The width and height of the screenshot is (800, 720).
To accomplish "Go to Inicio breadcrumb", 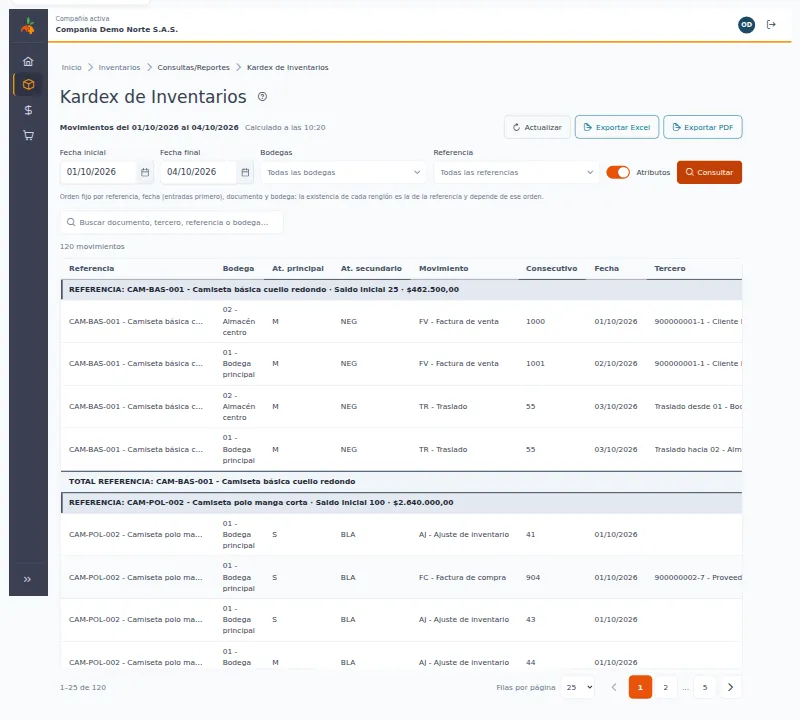I will coord(71,67).
